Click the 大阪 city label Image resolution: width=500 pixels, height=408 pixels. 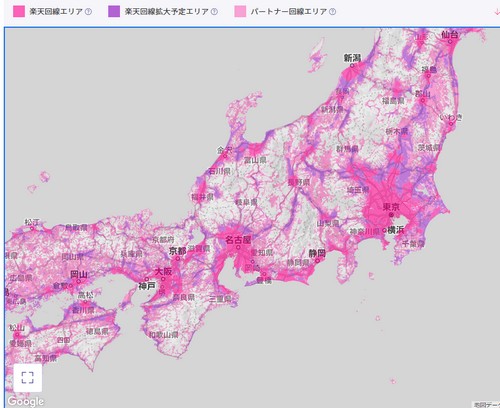click(163, 271)
